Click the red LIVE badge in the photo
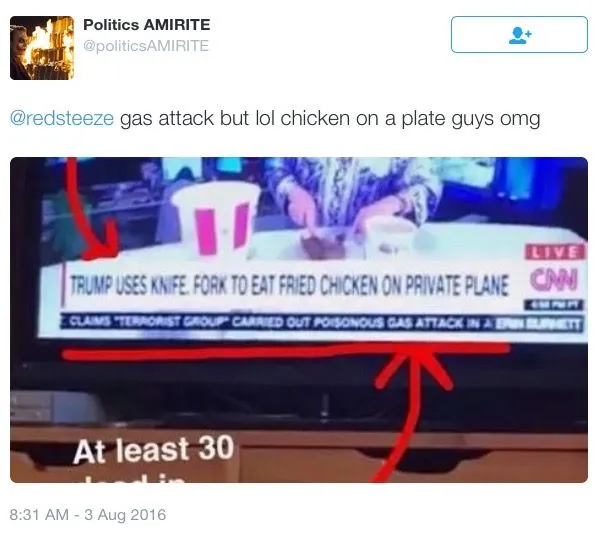 click(554, 253)
